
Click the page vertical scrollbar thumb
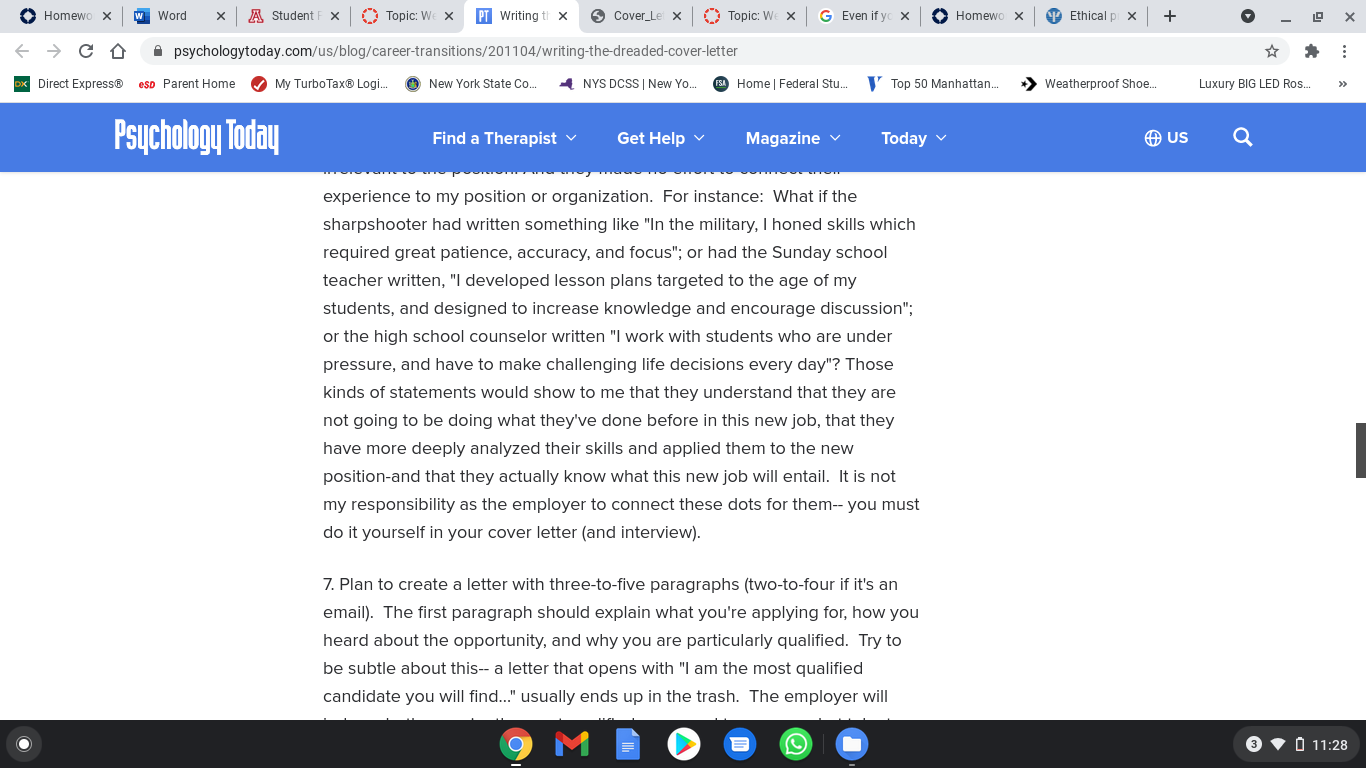click(1360, 450)
